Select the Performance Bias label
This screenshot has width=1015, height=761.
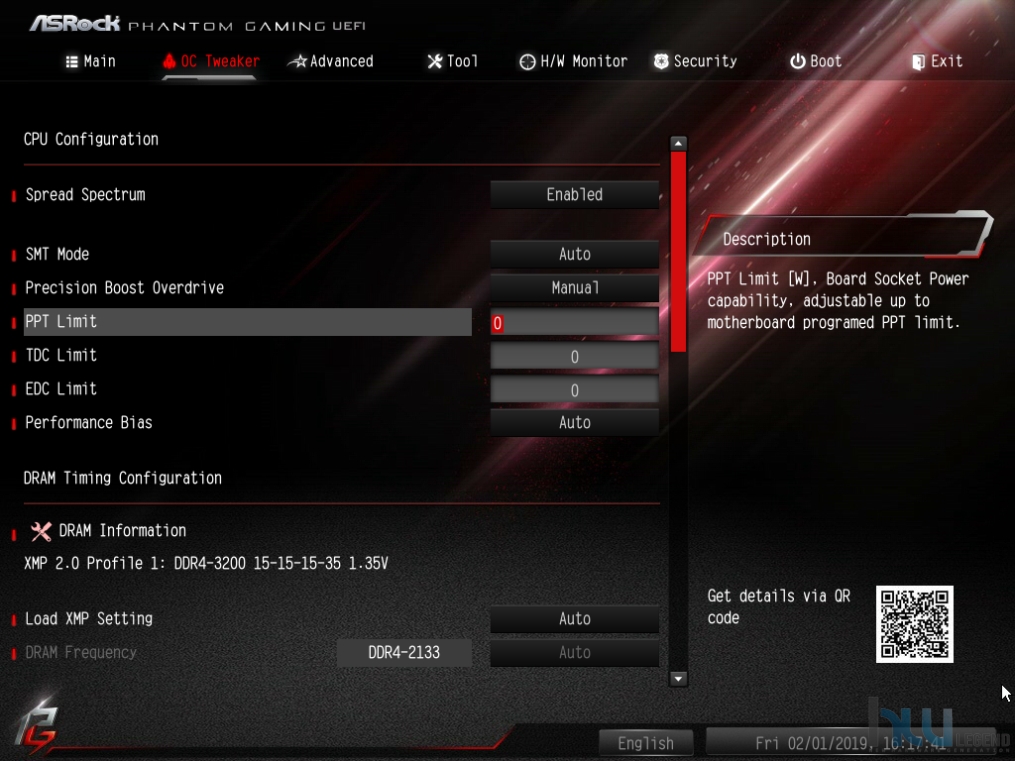[89, 423]
